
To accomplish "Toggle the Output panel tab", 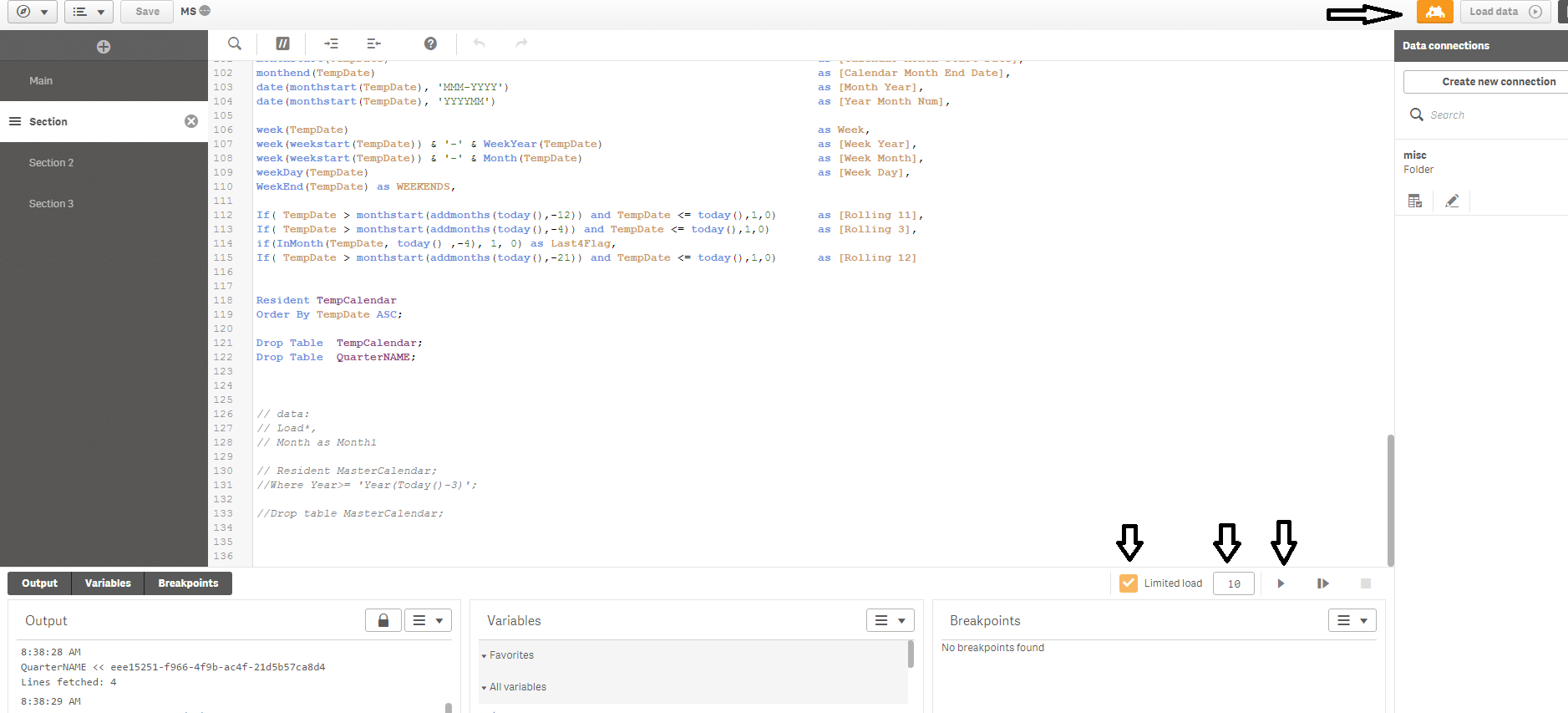I will pos(40,583).
